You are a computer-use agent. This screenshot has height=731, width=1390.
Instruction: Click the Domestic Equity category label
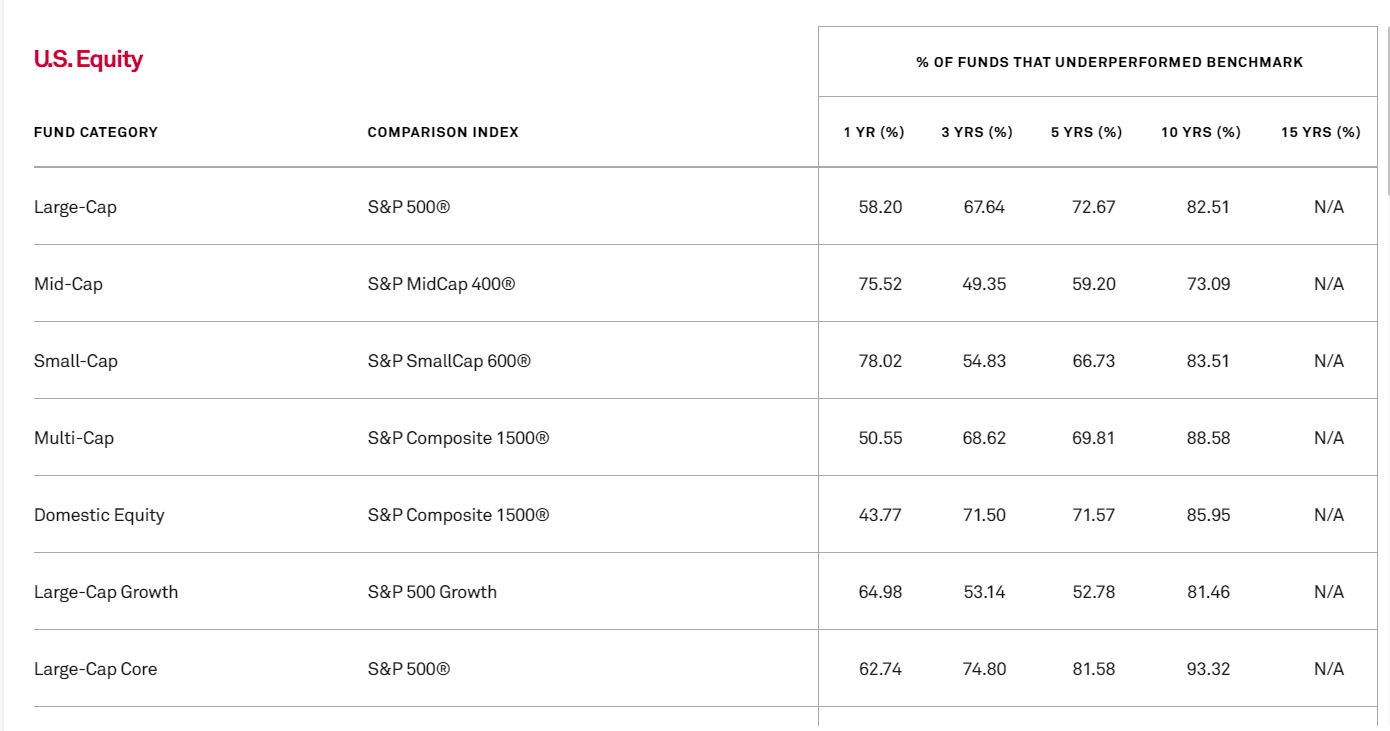click(99, 515)
